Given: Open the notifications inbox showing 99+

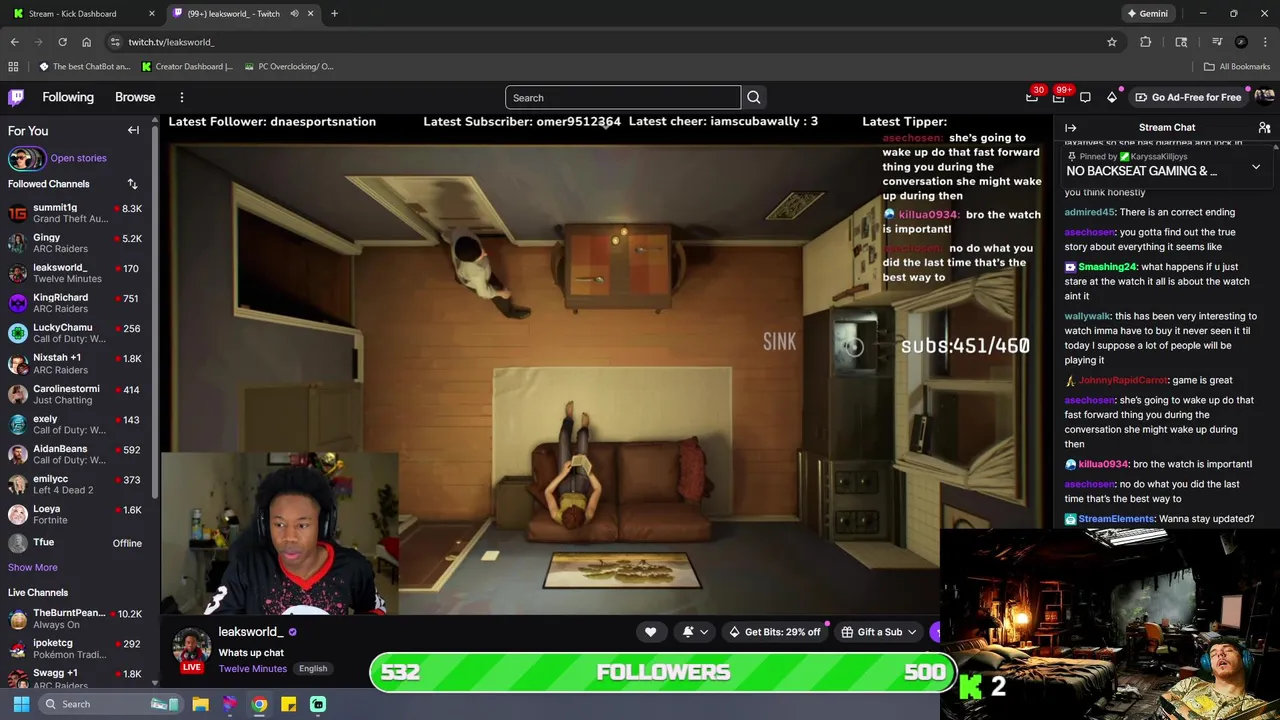Looking at the screenshot, I should [1058, 97].
